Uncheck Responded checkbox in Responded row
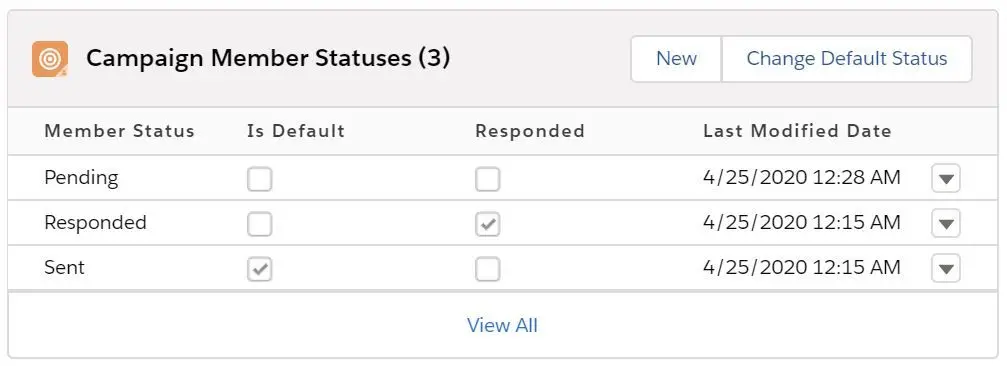 click(x=487, y=224)
